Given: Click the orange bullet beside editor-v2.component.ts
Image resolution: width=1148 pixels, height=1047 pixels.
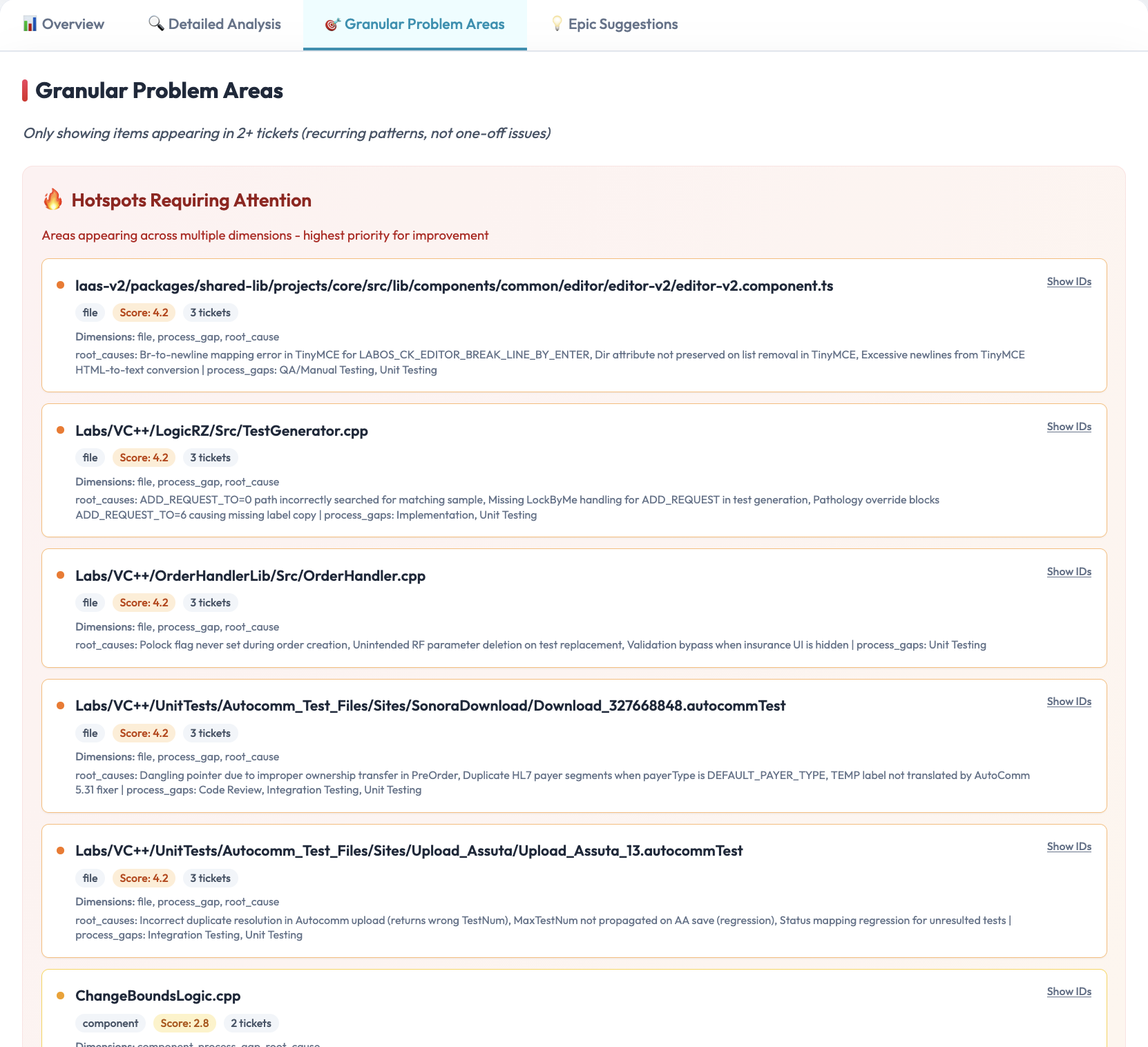Looking at the screenshot, I should coord(61,283).
